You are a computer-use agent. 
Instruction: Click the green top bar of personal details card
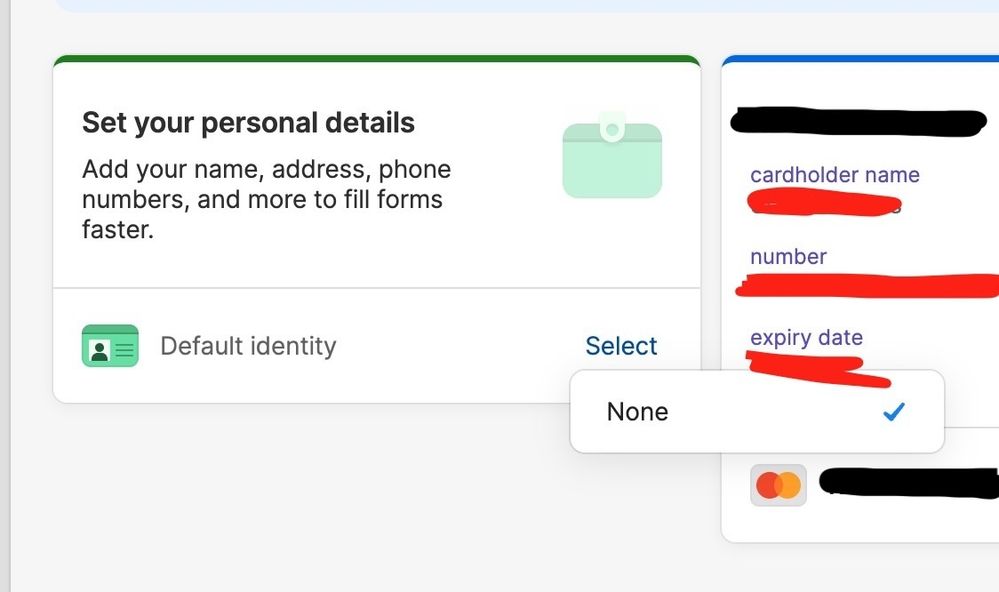click(377, 59)
